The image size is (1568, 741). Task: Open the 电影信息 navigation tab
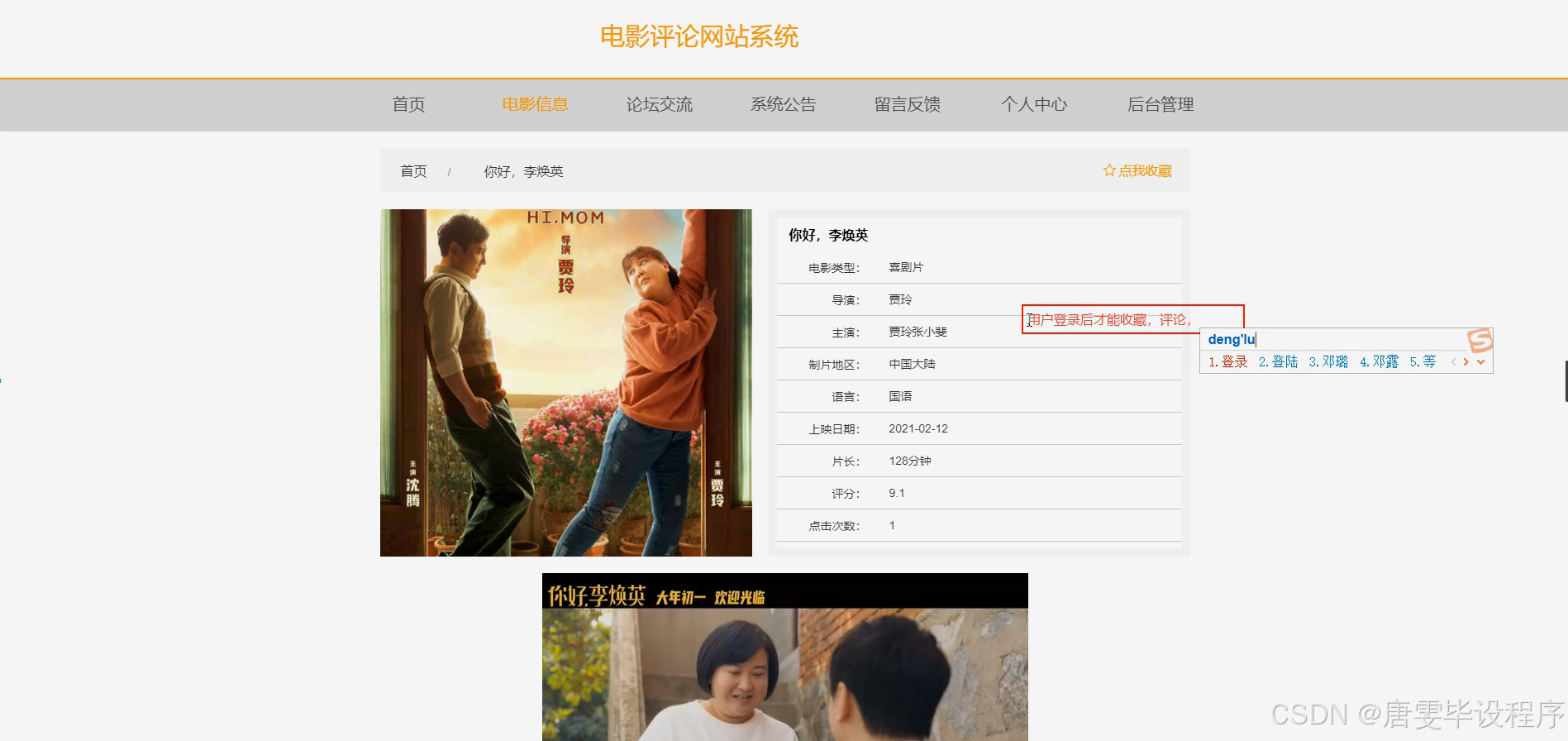pyautogui.click(x=535, y=105)
